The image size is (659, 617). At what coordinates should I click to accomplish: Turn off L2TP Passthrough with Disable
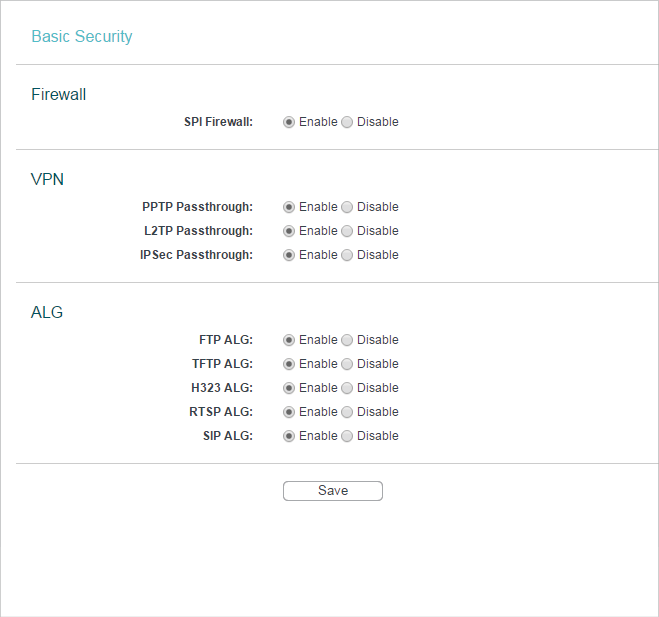tap(347, 231)
